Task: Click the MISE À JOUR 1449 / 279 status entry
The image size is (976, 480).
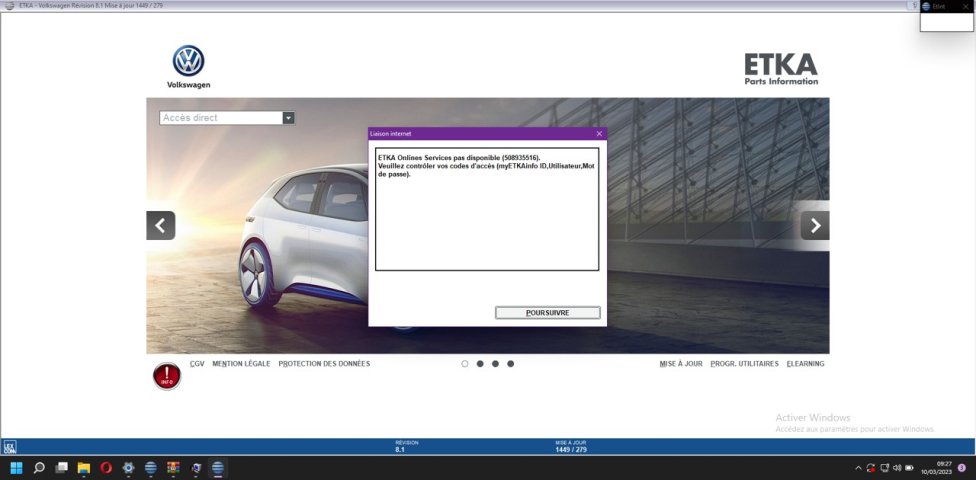Action: click(x=571, y=446)
